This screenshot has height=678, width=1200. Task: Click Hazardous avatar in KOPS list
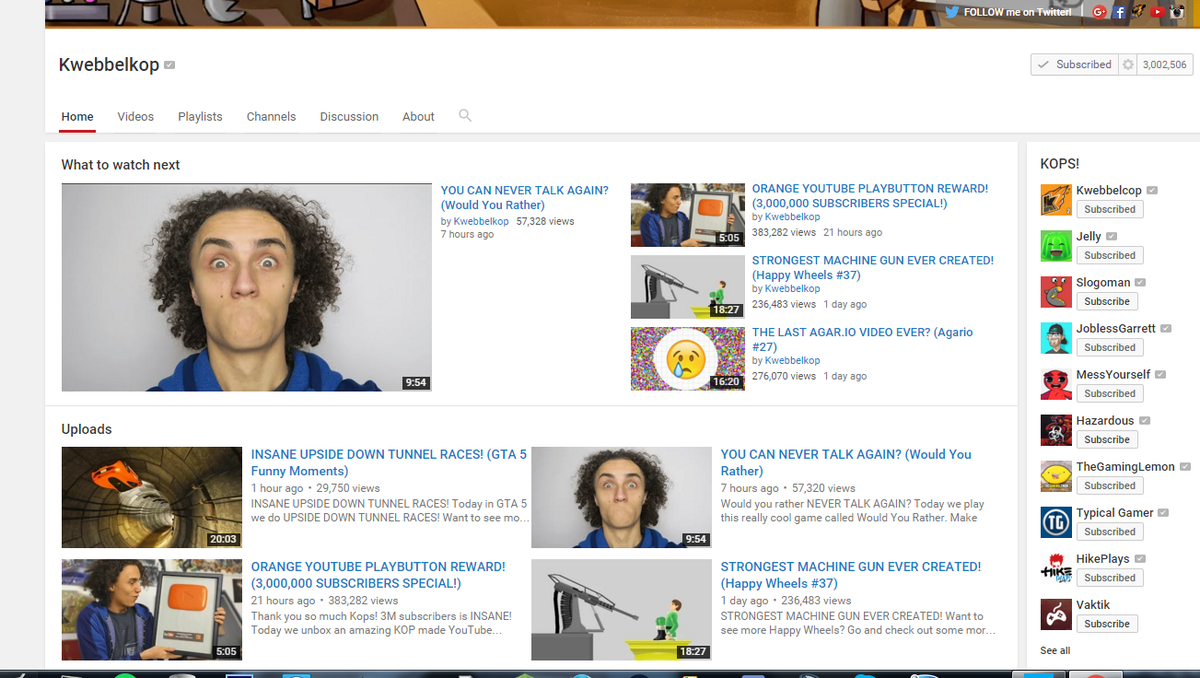(1056, 430)
